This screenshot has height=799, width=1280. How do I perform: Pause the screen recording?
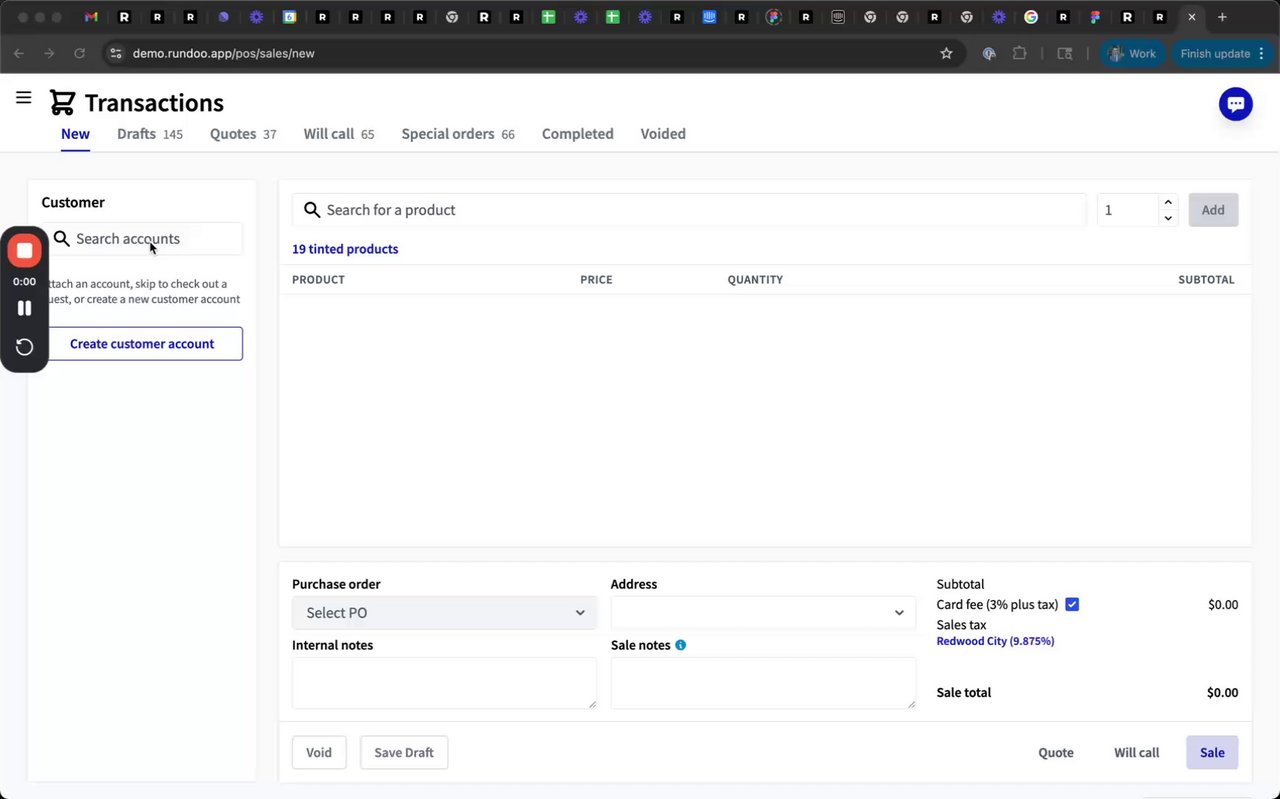[x=25, y=308]
